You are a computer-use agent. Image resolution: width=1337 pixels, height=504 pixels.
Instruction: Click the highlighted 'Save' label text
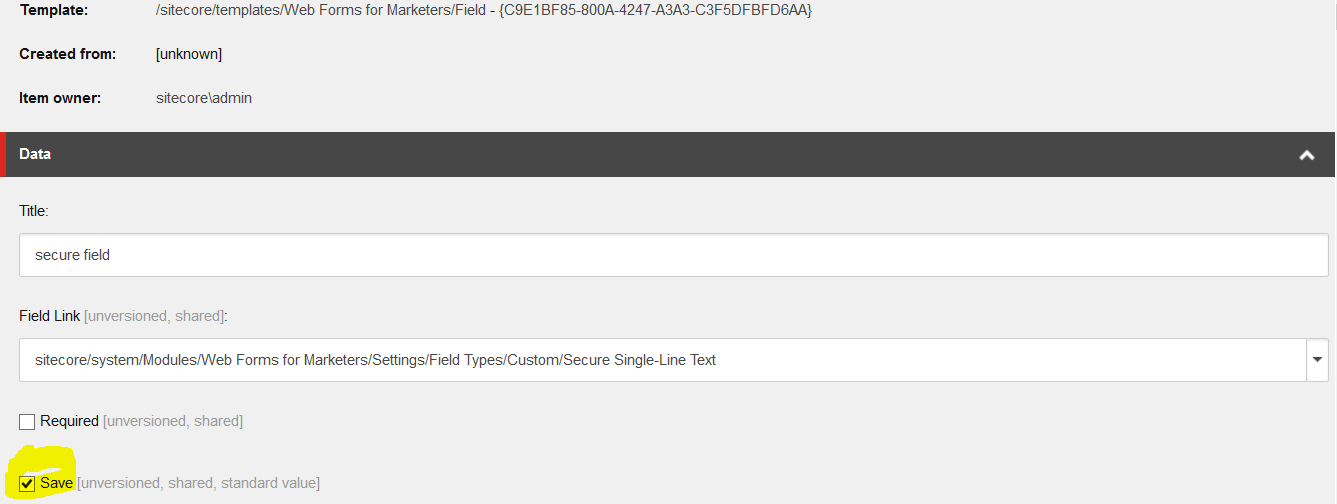[56, 483]
